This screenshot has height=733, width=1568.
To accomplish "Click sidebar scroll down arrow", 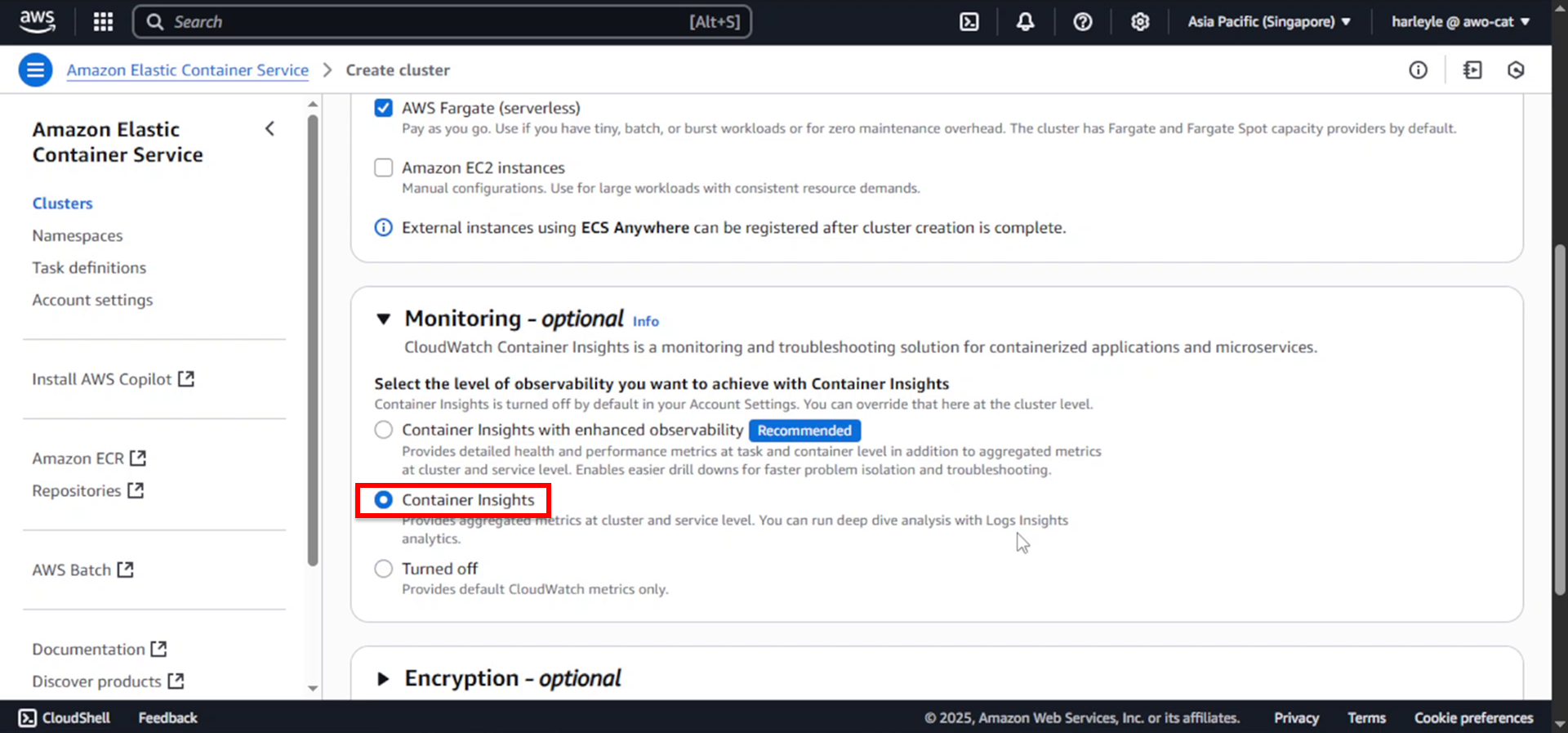I will click(313, 688).
